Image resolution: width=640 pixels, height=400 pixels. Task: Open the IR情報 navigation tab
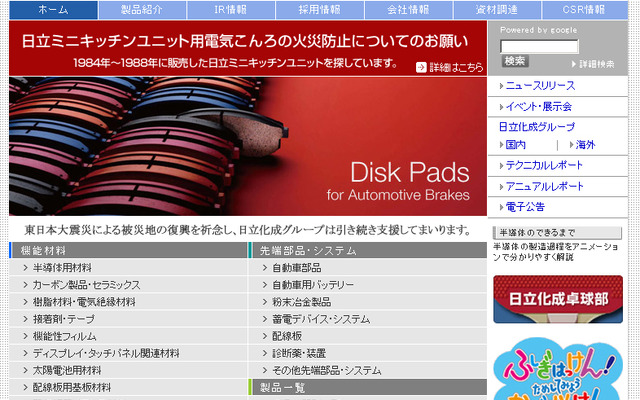point(231,10)
